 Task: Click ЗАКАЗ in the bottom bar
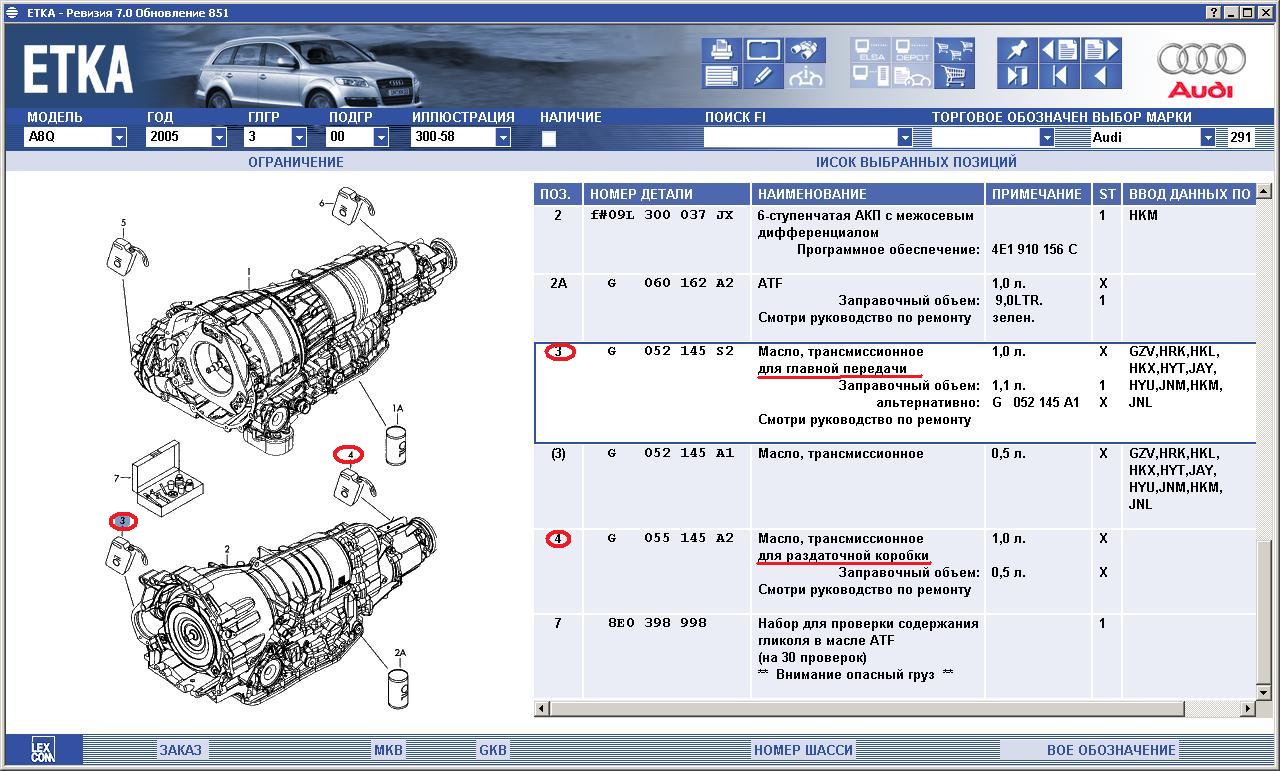pos(180,750)
